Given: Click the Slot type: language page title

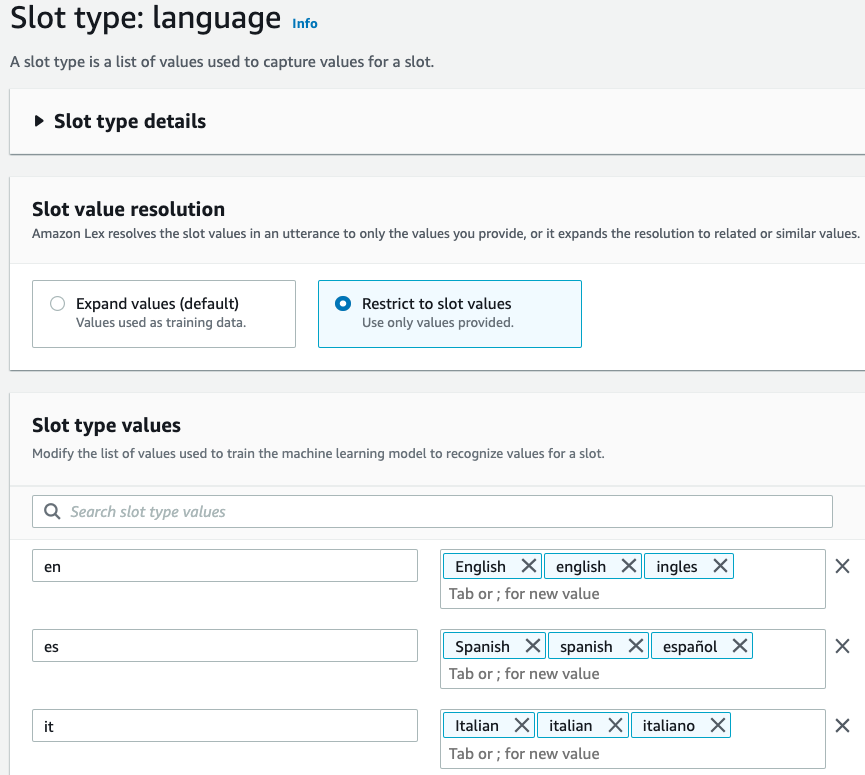Looking at the screenshot, I should pos(146,18).
